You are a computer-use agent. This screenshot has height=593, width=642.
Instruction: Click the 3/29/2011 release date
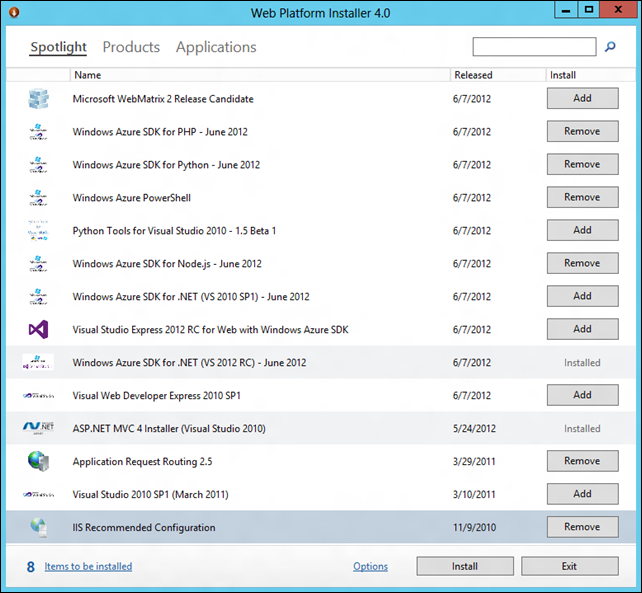click(x=474, y=462)
